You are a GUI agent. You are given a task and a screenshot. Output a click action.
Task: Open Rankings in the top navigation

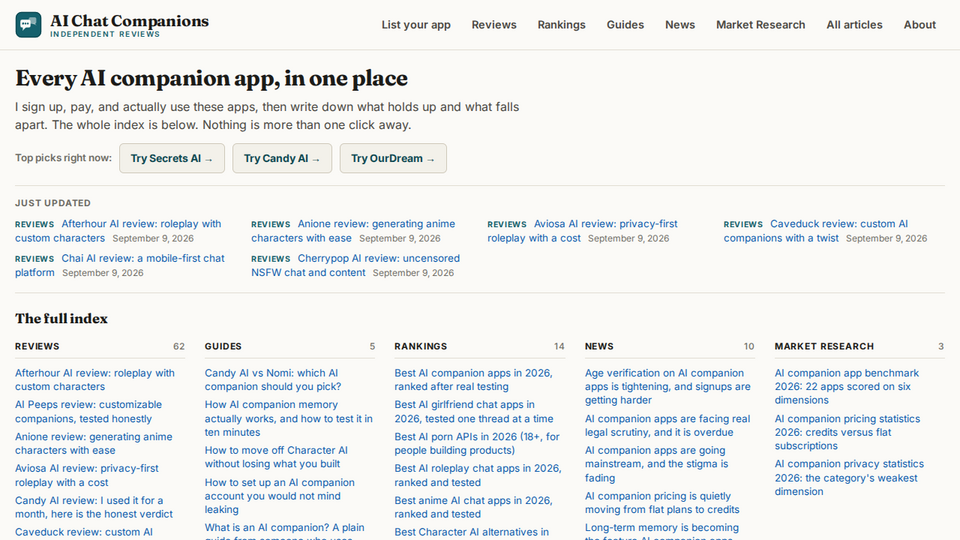pyautogui.click(x=561, y=25)
